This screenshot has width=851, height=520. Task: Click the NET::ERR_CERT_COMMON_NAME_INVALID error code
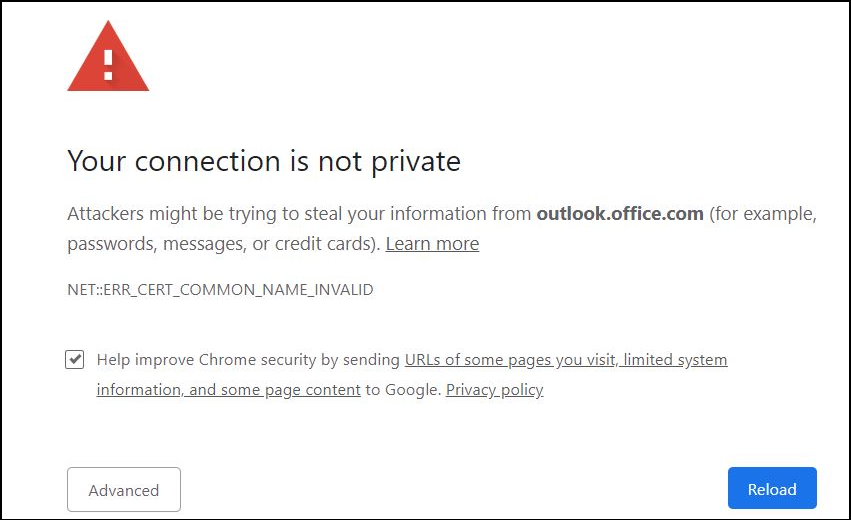tap(220, 290)
